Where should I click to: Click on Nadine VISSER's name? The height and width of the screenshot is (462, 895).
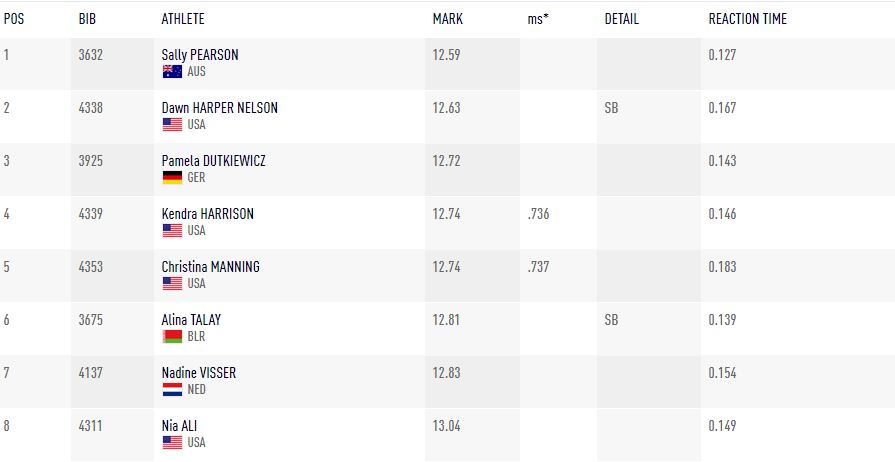199,373
